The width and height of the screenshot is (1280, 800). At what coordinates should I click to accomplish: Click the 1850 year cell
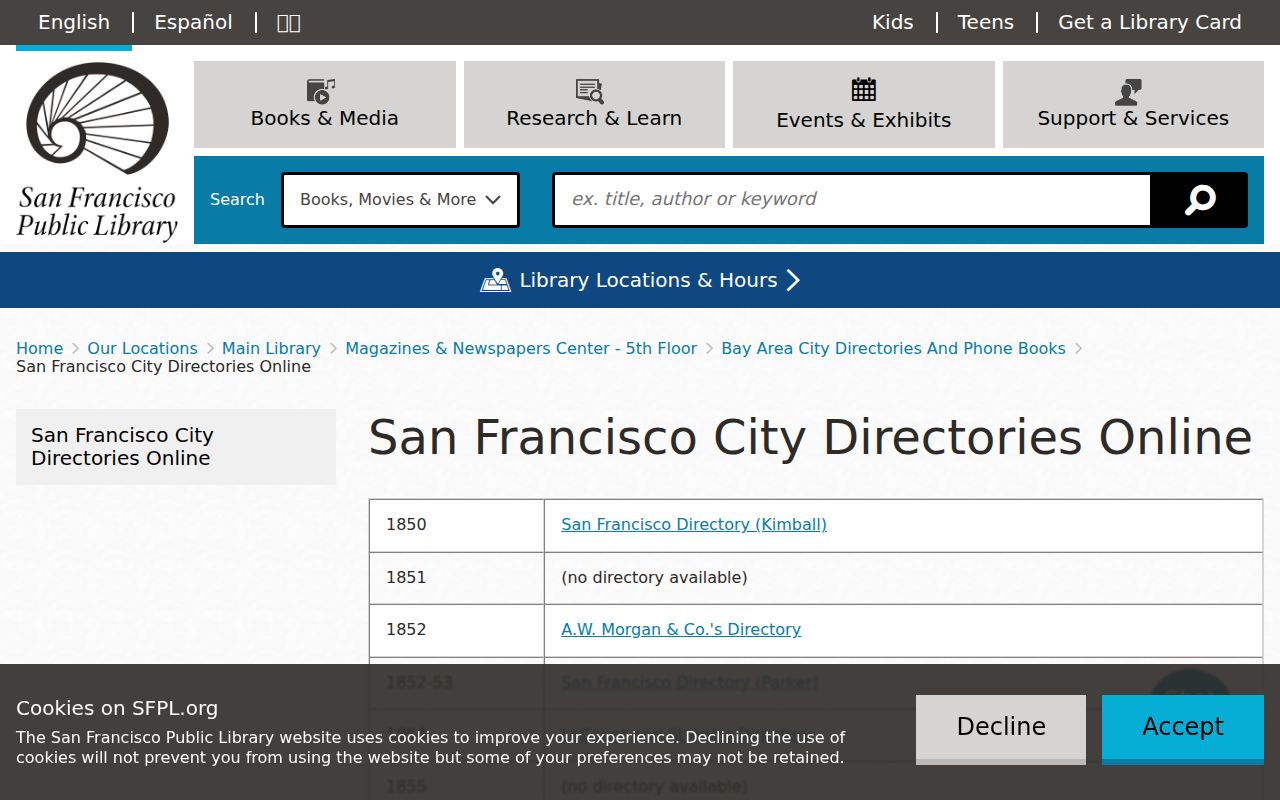457,525
